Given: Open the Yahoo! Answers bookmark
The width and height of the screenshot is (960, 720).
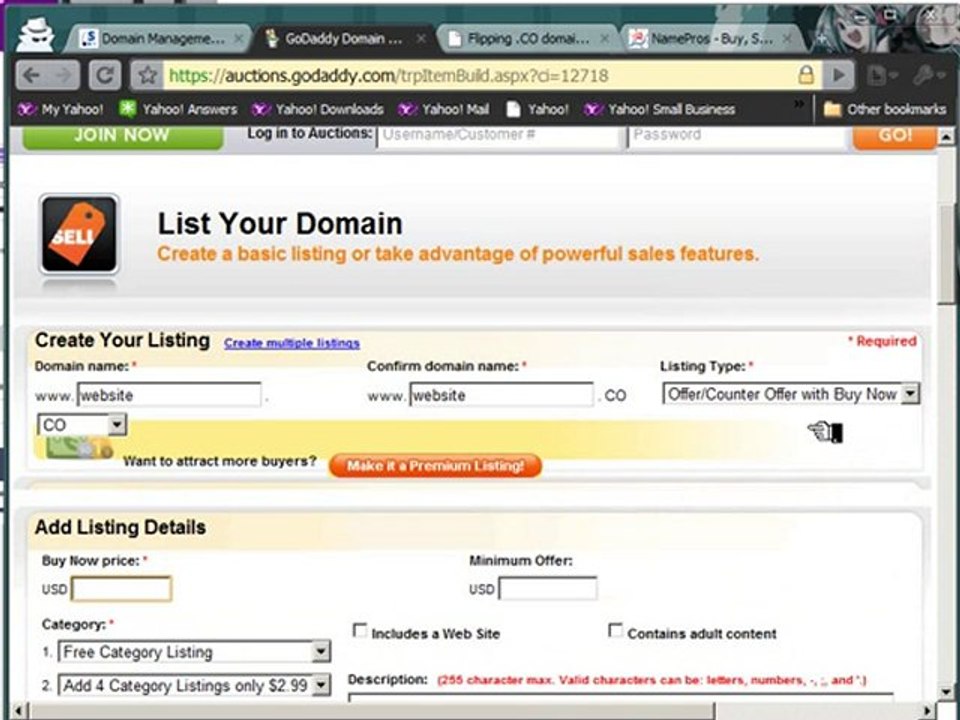Looking at the screenshot, I should [178, 110].
